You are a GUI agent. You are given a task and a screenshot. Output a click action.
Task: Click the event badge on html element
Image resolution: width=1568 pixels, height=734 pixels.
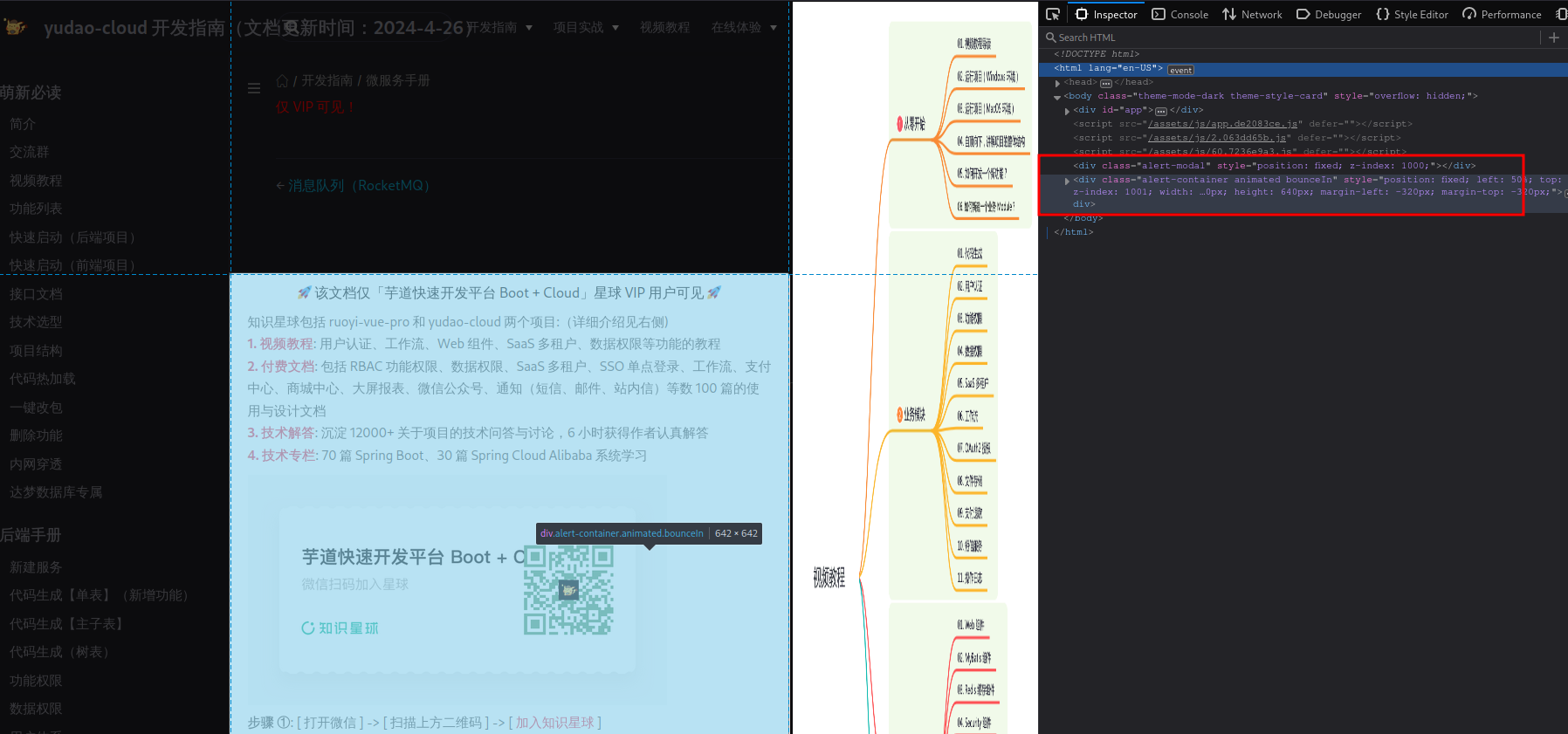1180,70
